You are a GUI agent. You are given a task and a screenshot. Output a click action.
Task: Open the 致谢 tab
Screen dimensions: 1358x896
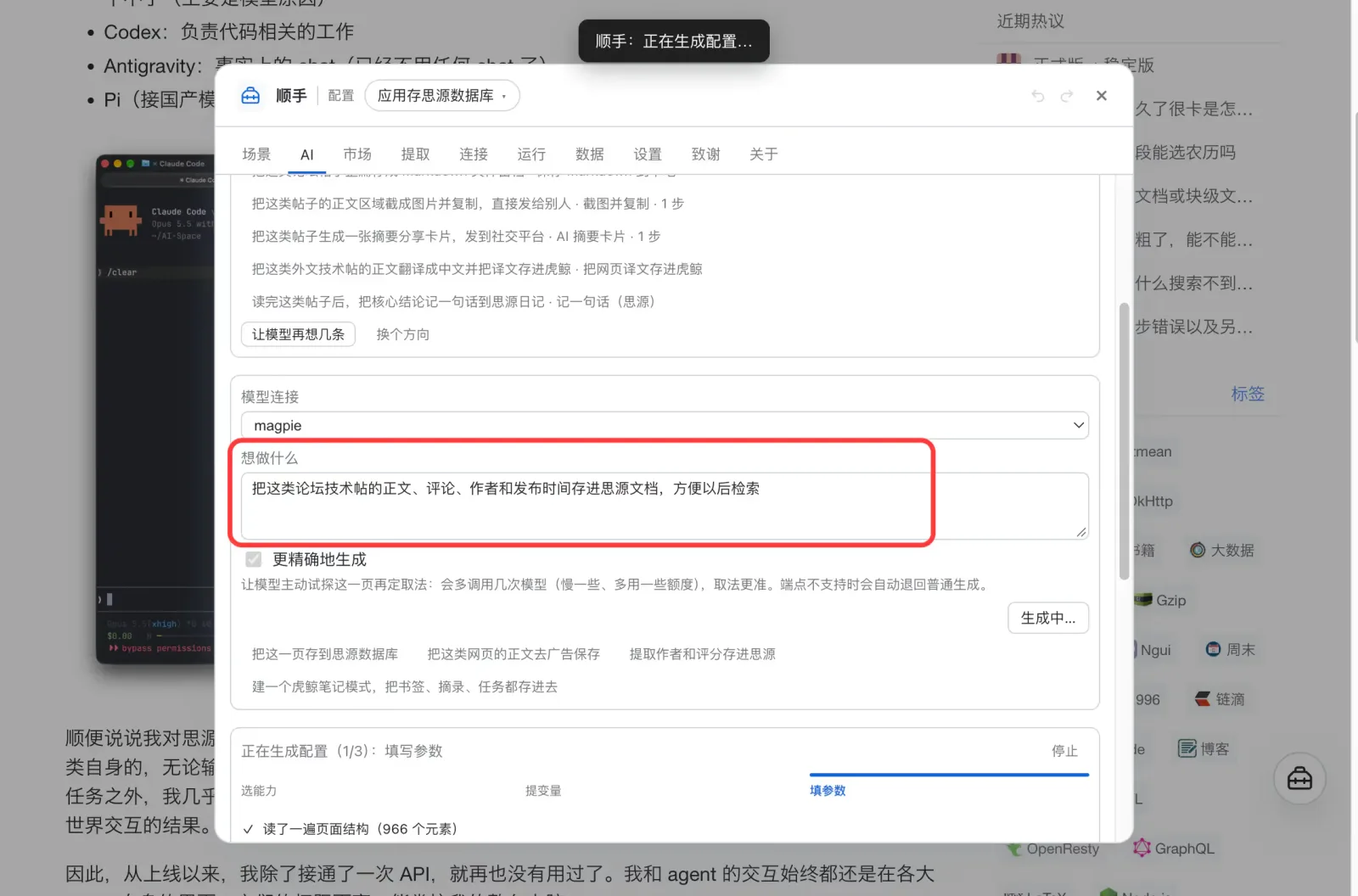[706, 154]
